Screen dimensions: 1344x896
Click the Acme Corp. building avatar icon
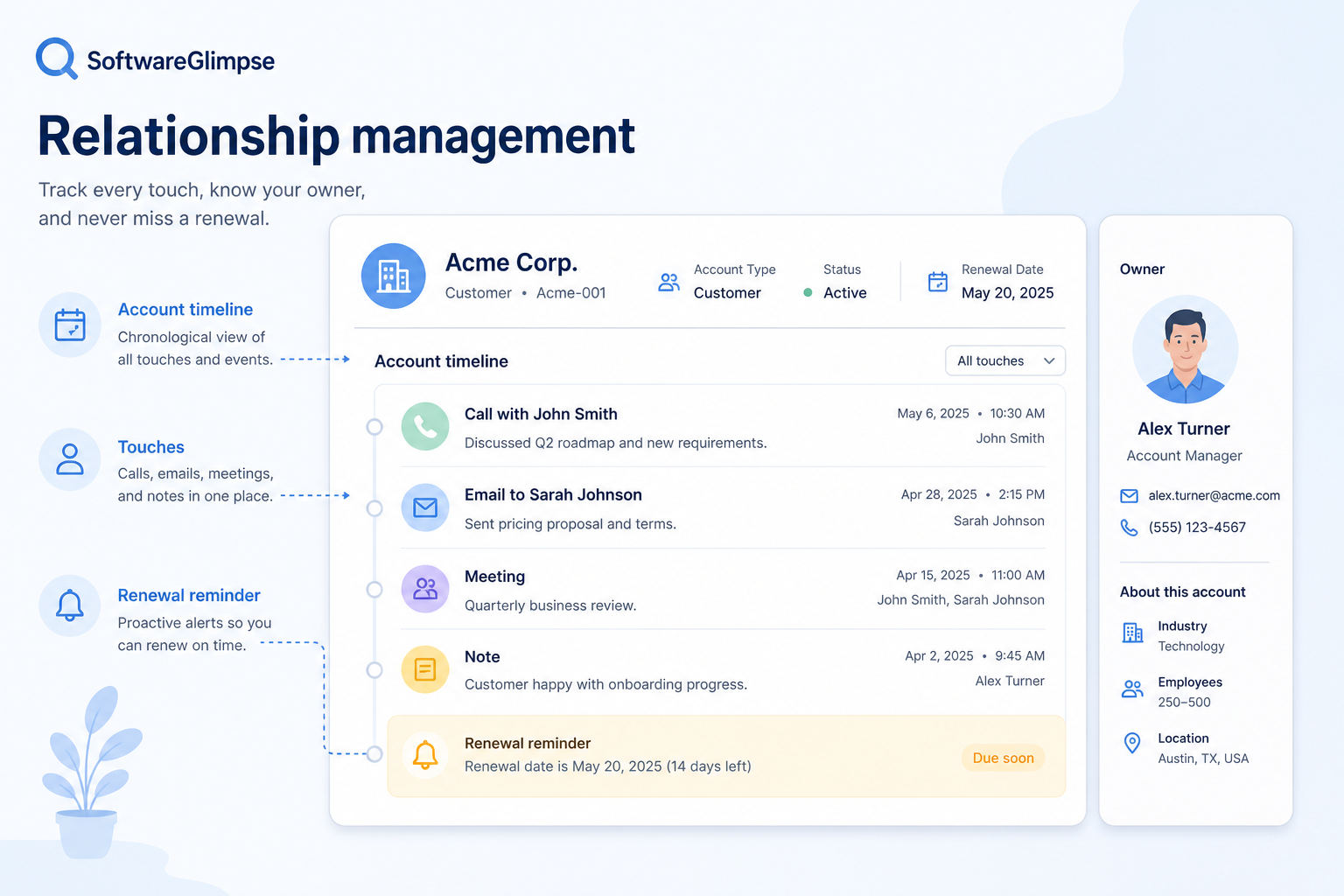coord(394,276)
